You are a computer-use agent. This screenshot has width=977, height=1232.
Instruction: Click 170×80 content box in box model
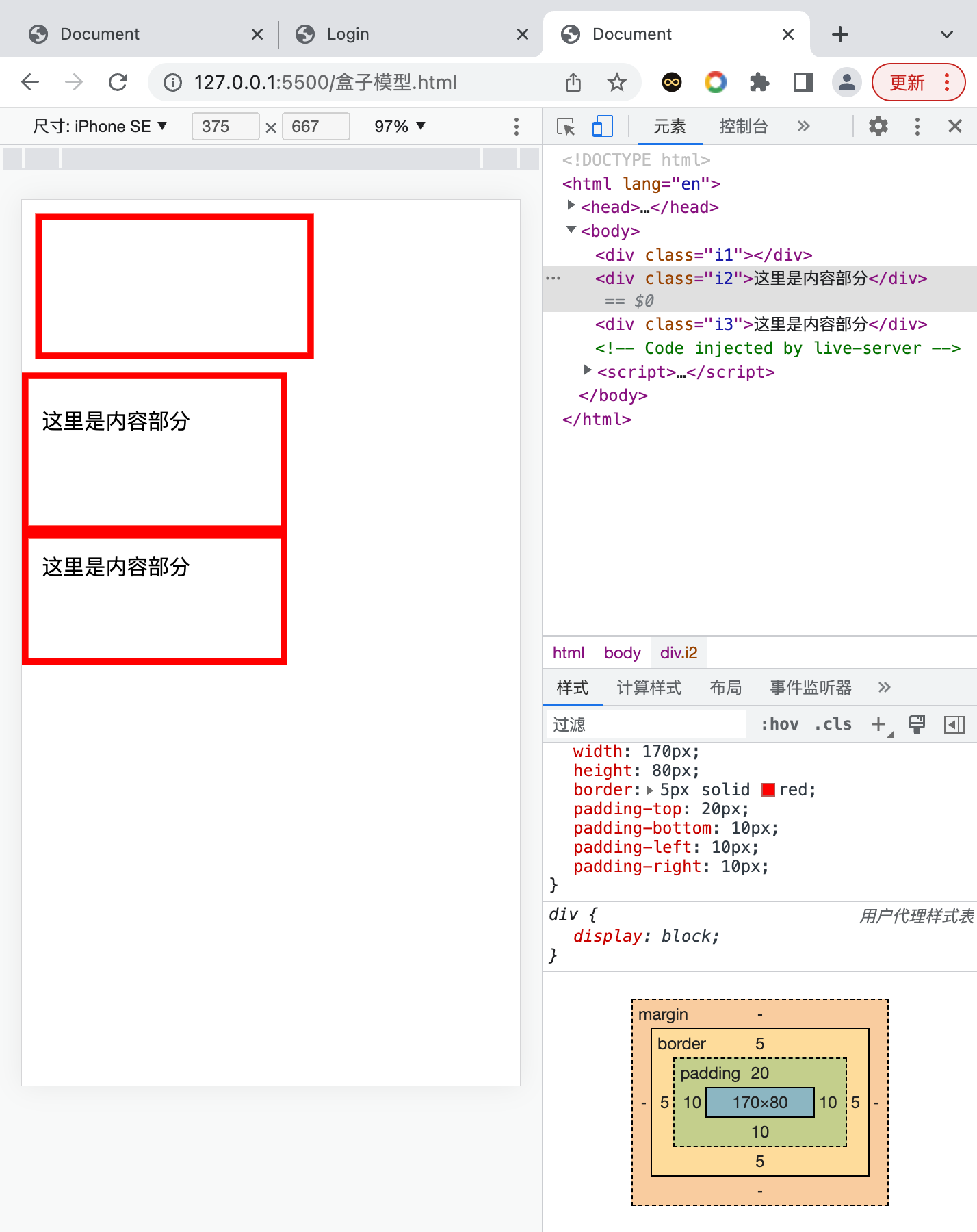click(x=760, y=1103)
